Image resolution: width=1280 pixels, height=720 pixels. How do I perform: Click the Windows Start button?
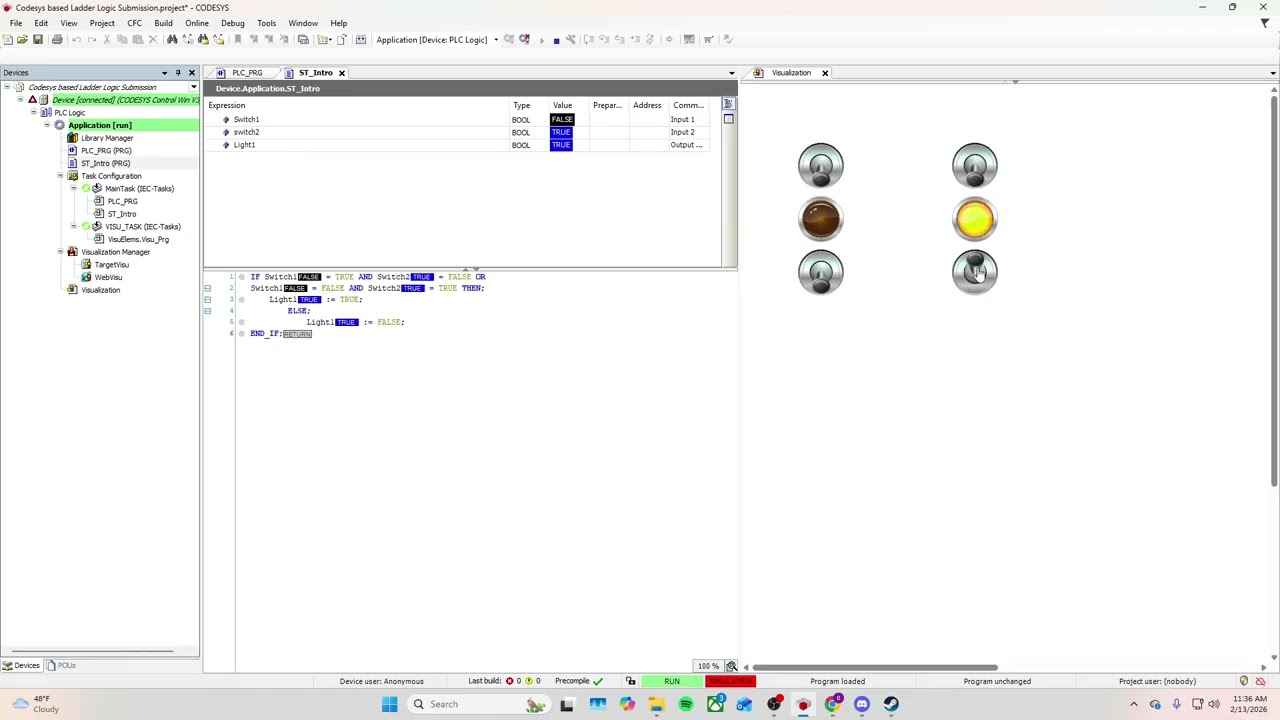(x=389, y=704)
